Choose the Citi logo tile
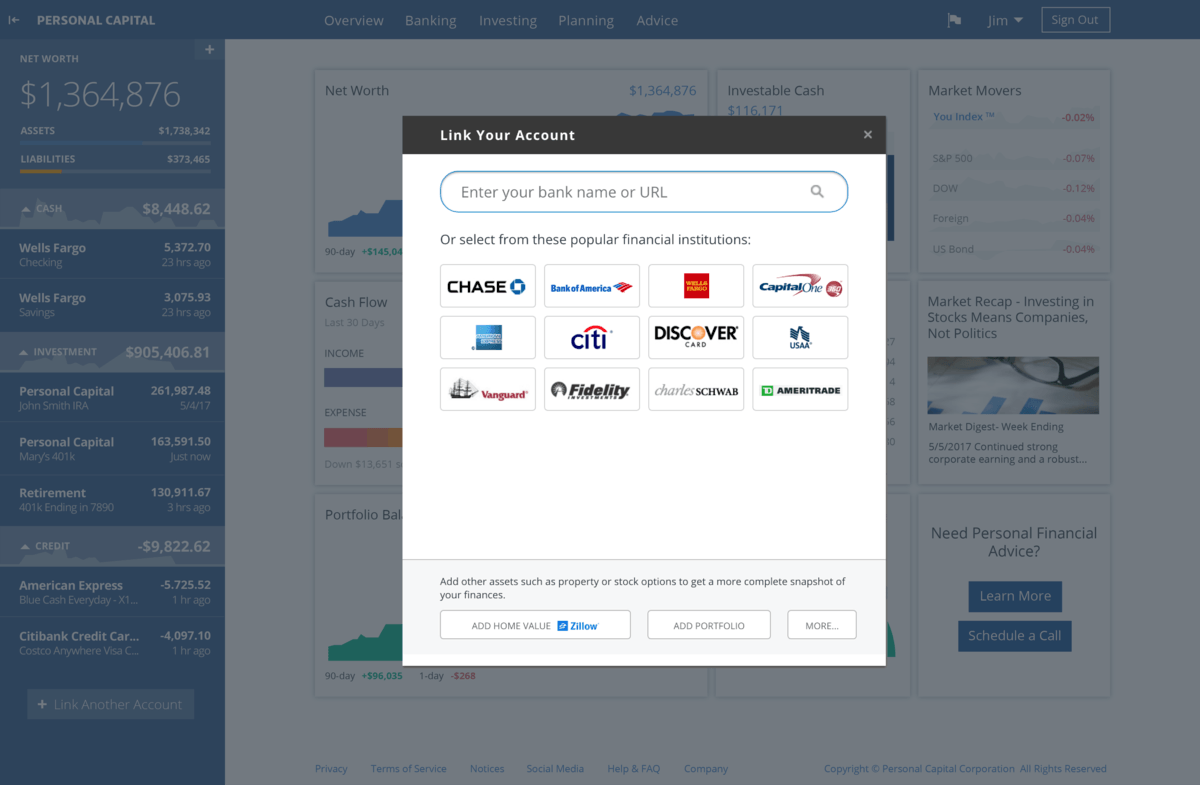This screenshot has width=1200, height=785. (x=592, y=337)
